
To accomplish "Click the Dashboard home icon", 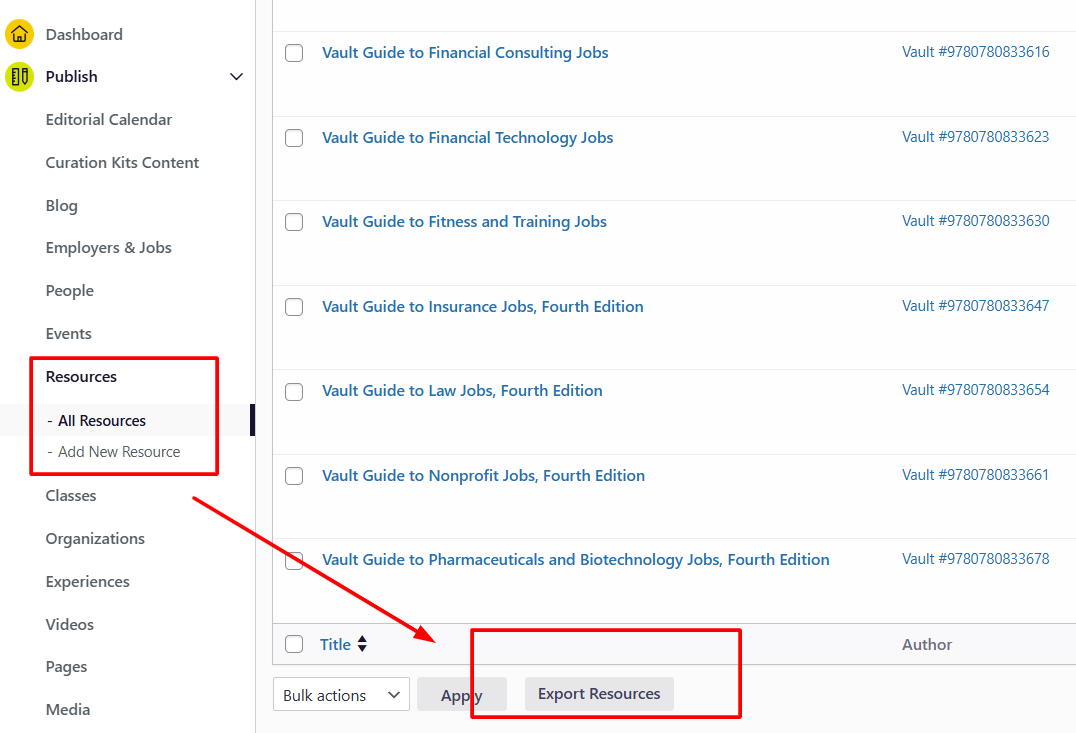I will coord(18,33).
